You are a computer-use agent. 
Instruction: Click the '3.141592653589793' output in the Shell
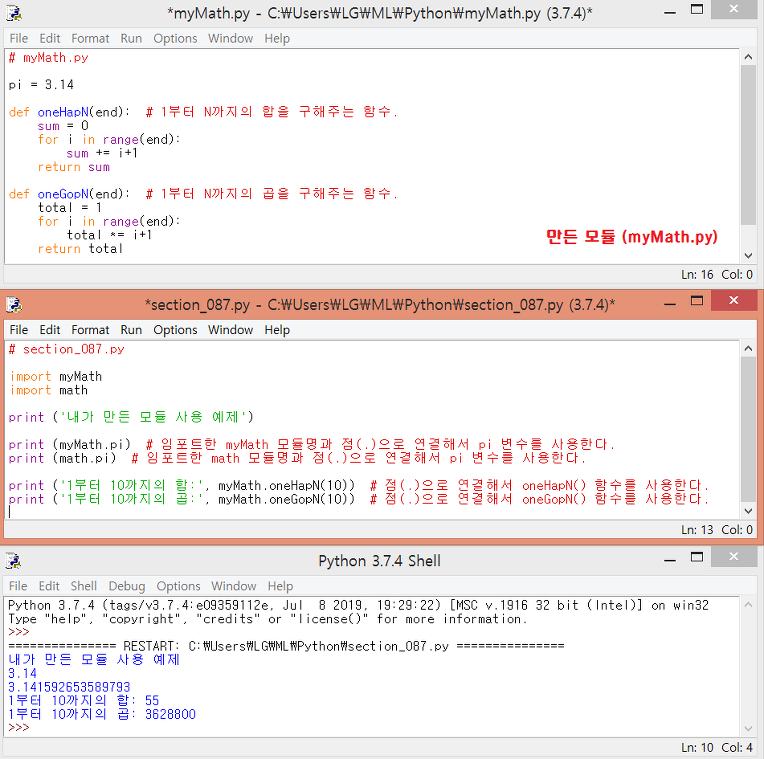point(69,687)
